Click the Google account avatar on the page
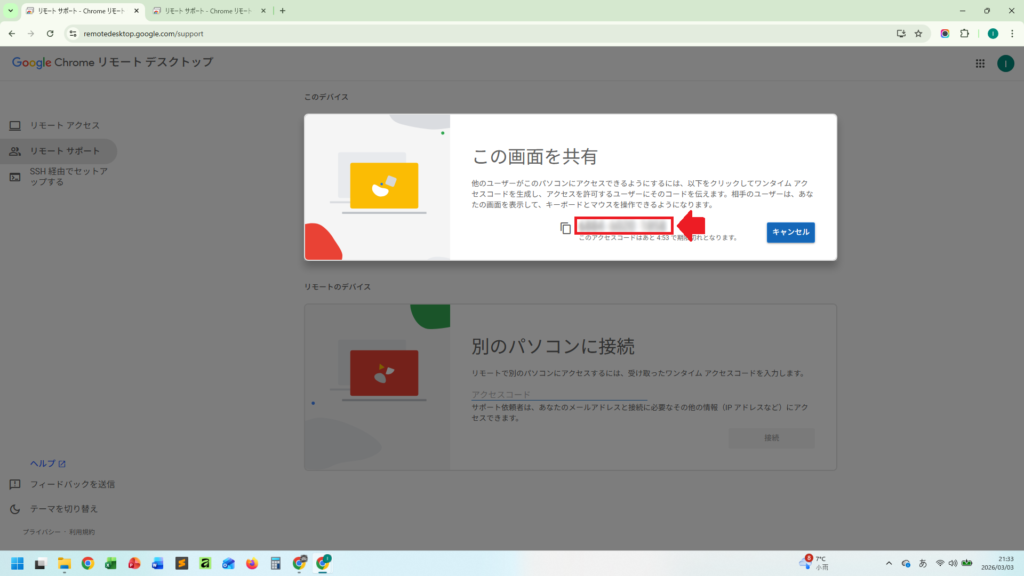1024x576 pixels. point(1005,63)
